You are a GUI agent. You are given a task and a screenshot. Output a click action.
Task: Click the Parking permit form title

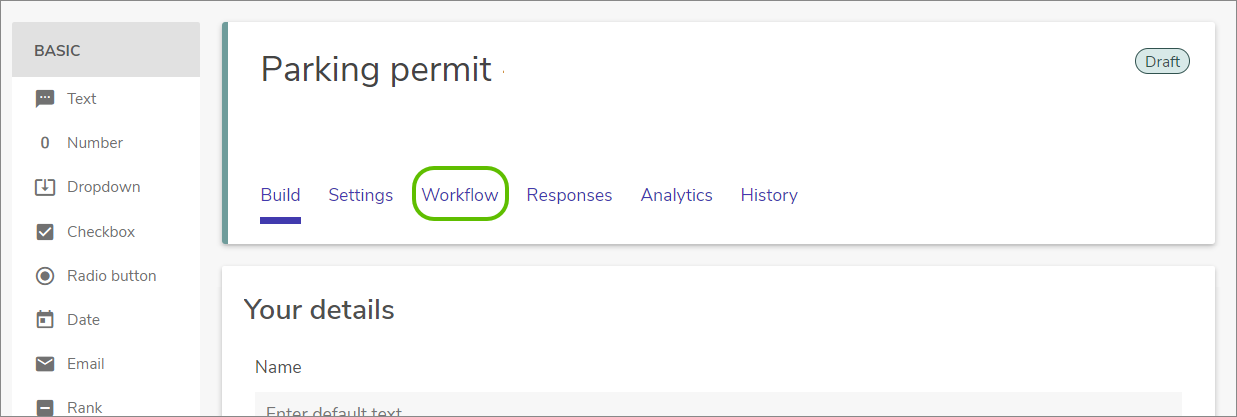pos(376,69)
